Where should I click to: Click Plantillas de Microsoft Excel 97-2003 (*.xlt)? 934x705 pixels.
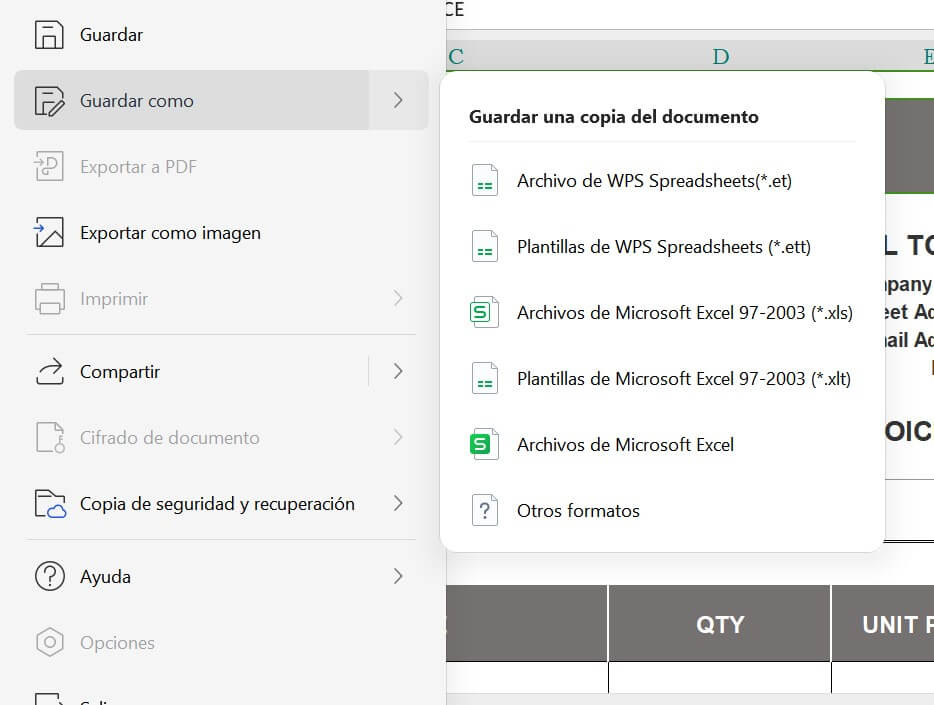(x=683, y=378)
